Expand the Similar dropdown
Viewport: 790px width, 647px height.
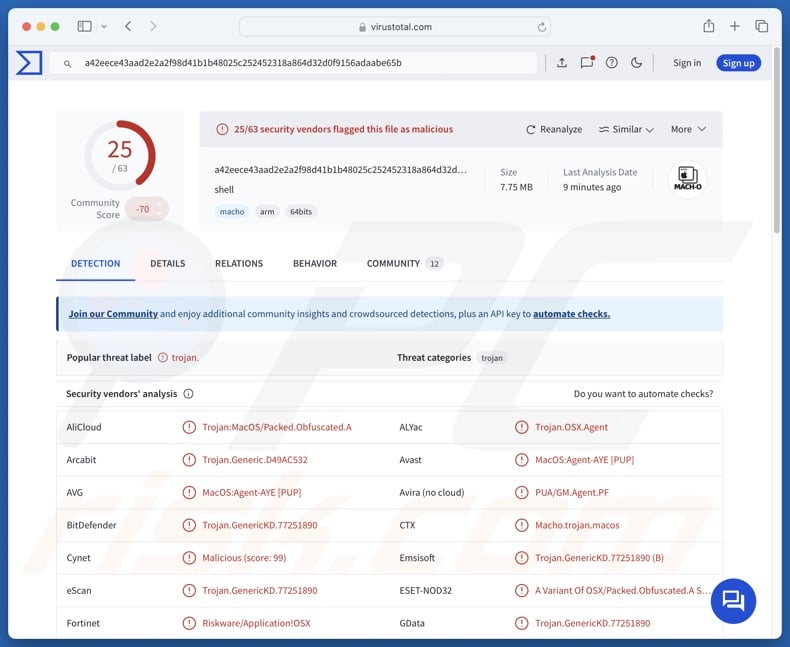626,129
